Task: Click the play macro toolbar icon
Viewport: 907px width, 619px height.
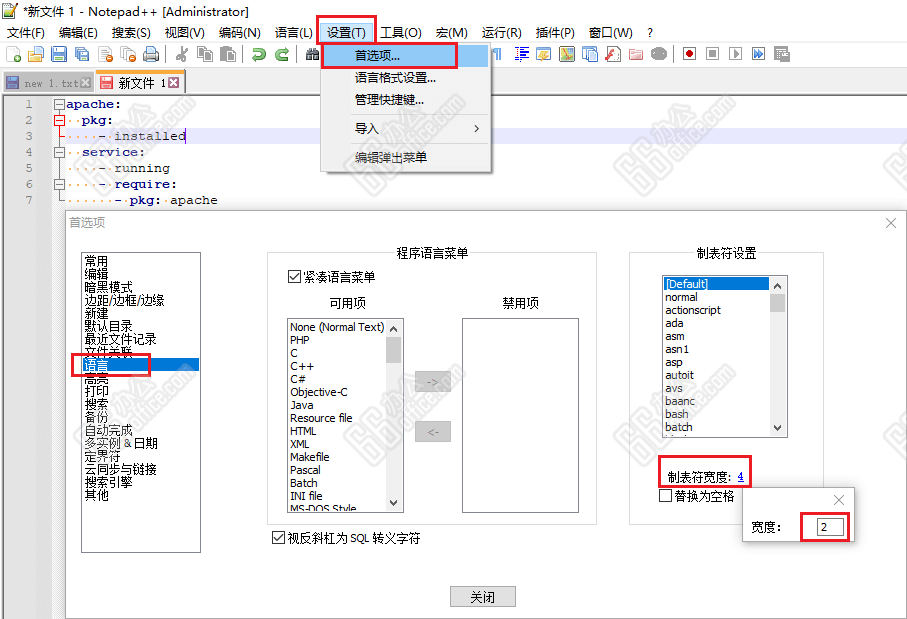Action: 736,54
